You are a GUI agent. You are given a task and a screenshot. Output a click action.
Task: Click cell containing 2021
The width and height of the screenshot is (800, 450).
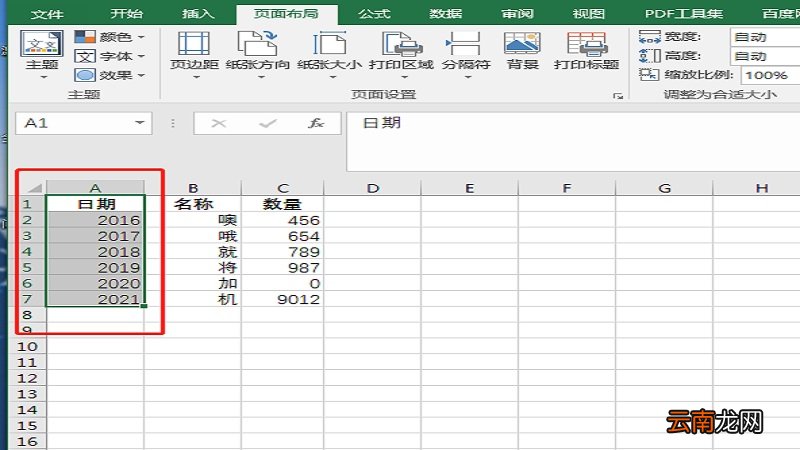pyautogui.click(x=95, y=299)
